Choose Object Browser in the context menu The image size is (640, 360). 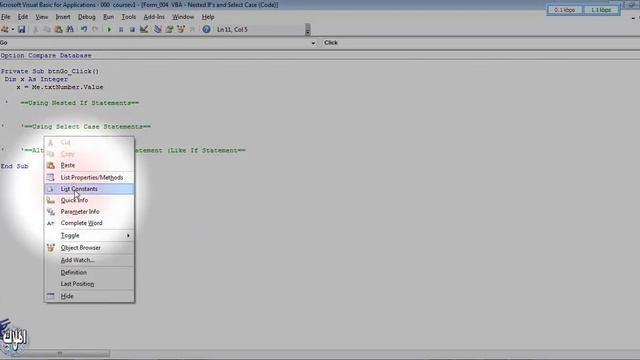pos(89,248)
